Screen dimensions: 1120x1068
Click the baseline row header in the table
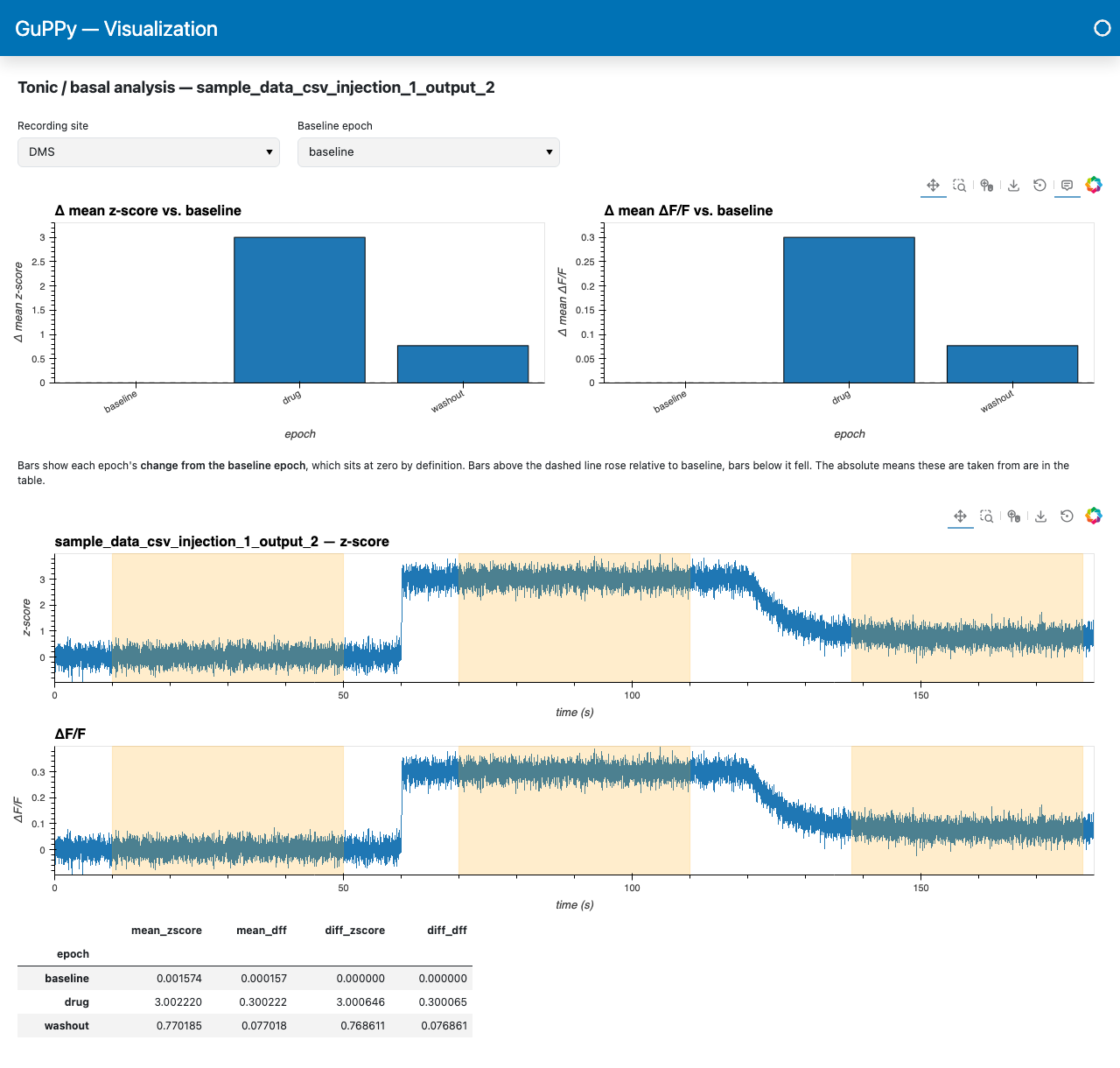[67, 979]
